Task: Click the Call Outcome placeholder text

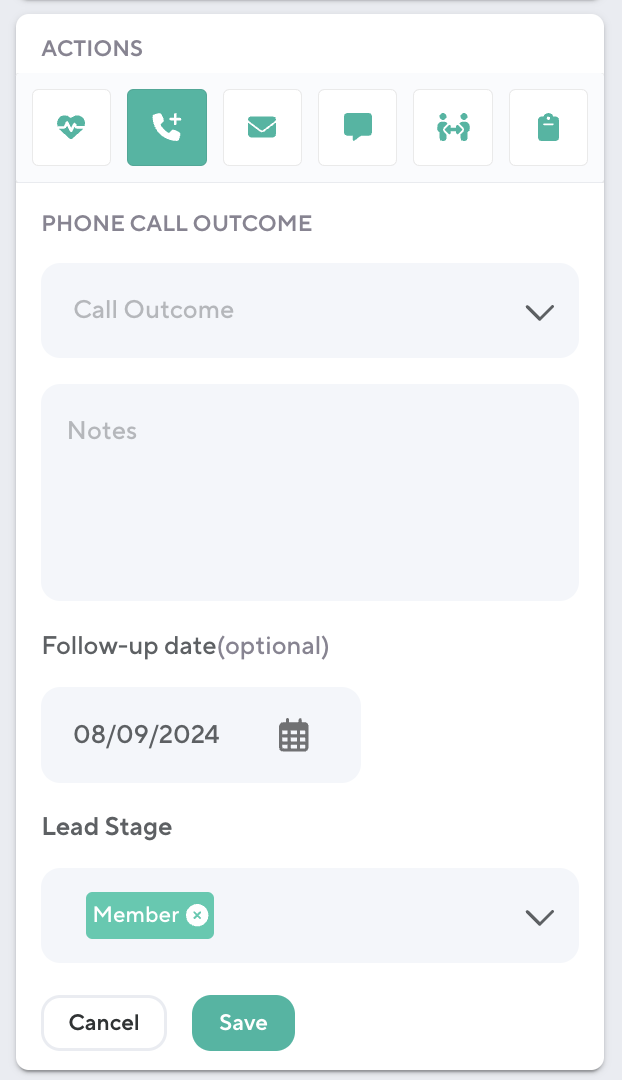Action: (x=154, y=310)
